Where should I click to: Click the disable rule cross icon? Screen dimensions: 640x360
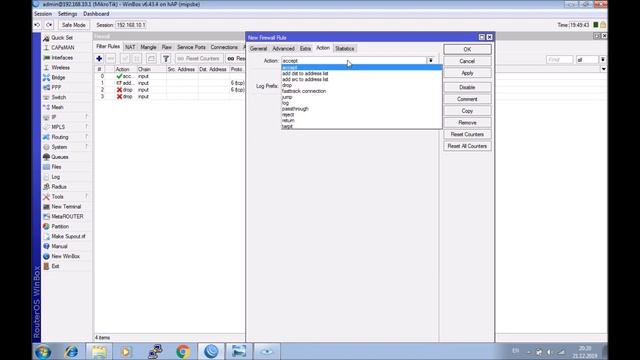[137, 59]
